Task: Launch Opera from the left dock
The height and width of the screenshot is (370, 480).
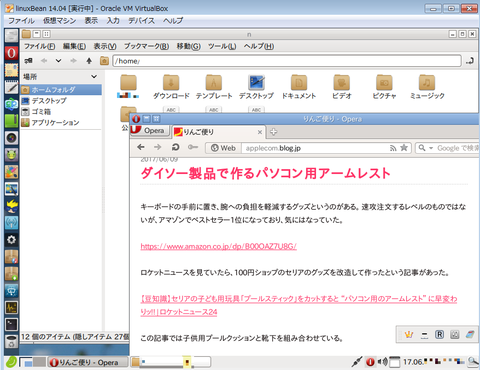Action: tap(11, 53)
